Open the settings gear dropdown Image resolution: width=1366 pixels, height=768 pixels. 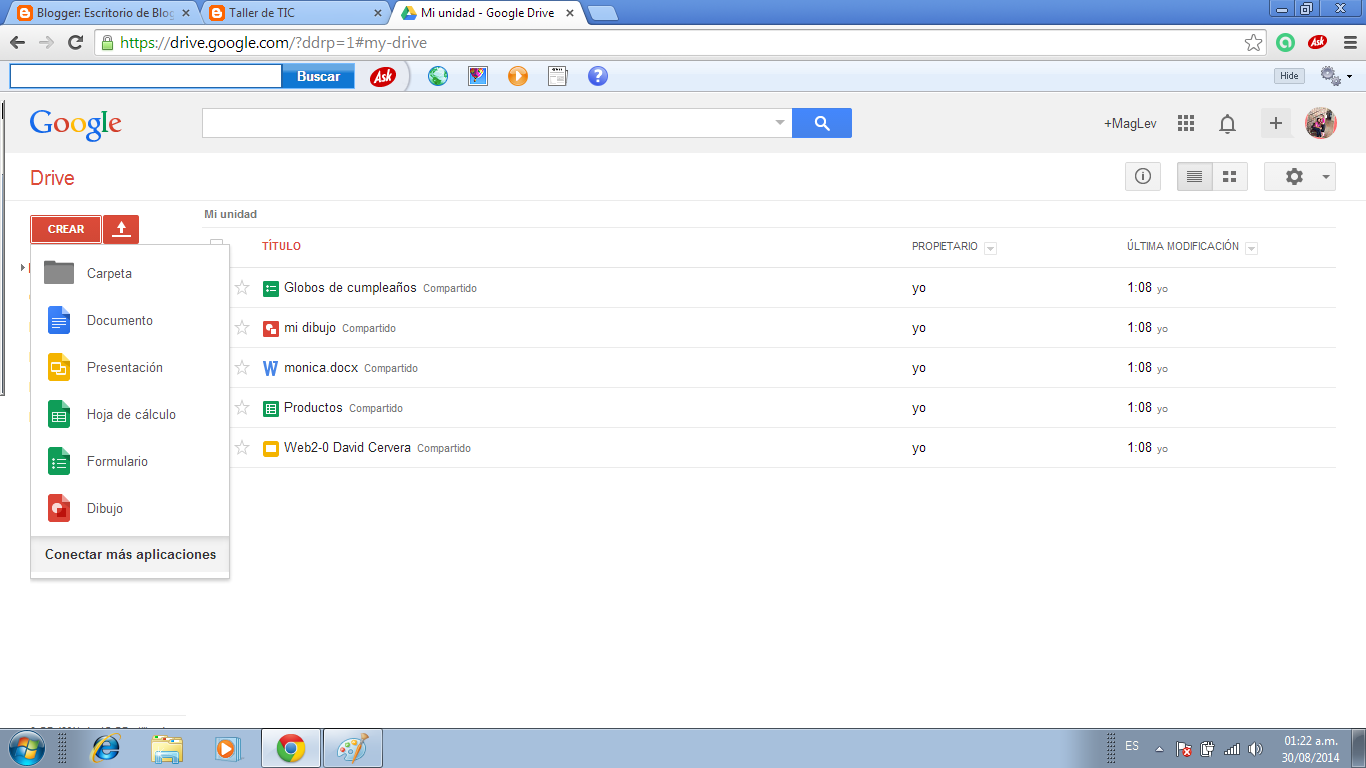[x=1299, y=176]
